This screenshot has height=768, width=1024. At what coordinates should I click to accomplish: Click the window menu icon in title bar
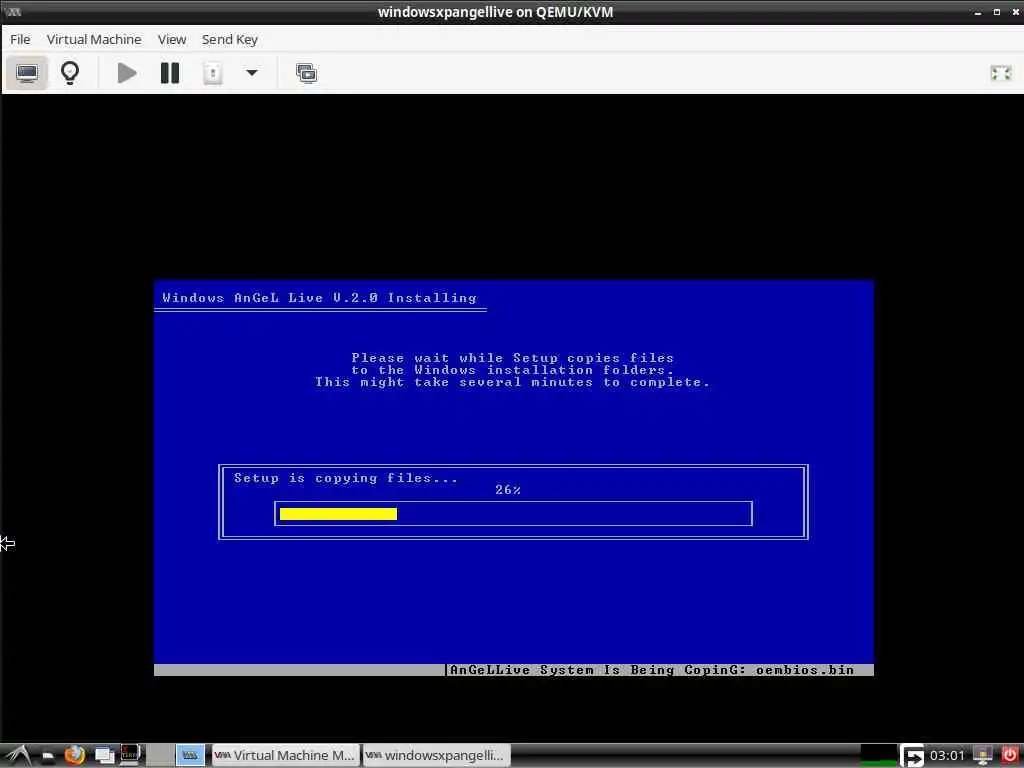point(12,12)
